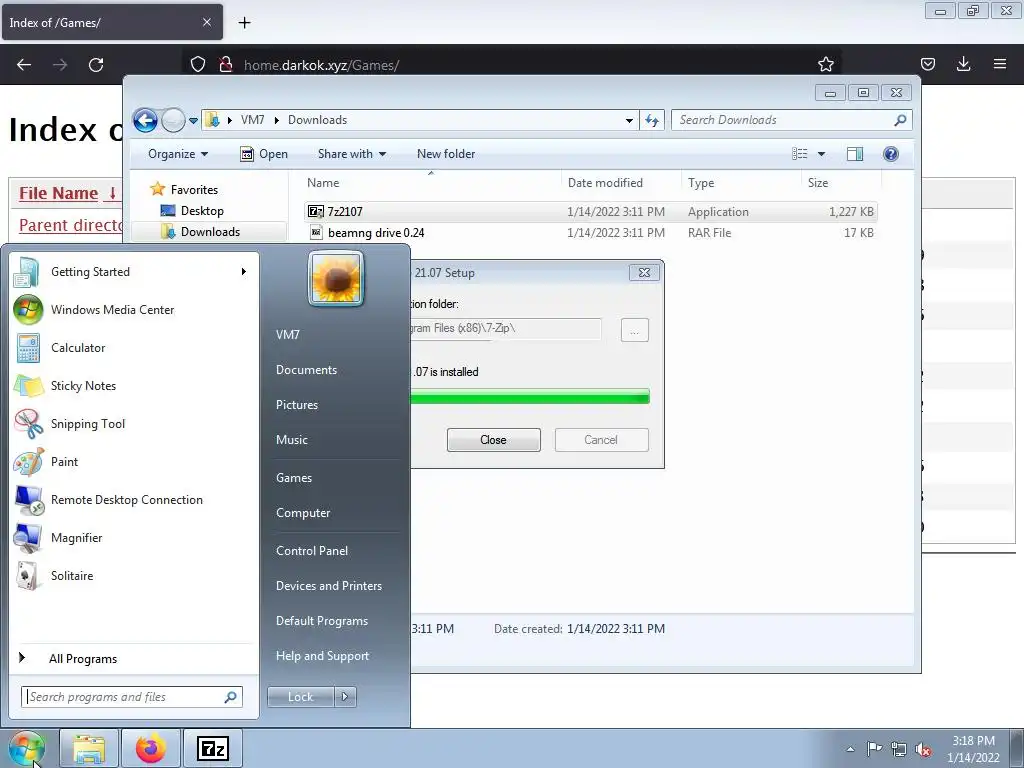Select Favorites in navigation pane
The image size is (1024, 768).
194,189
